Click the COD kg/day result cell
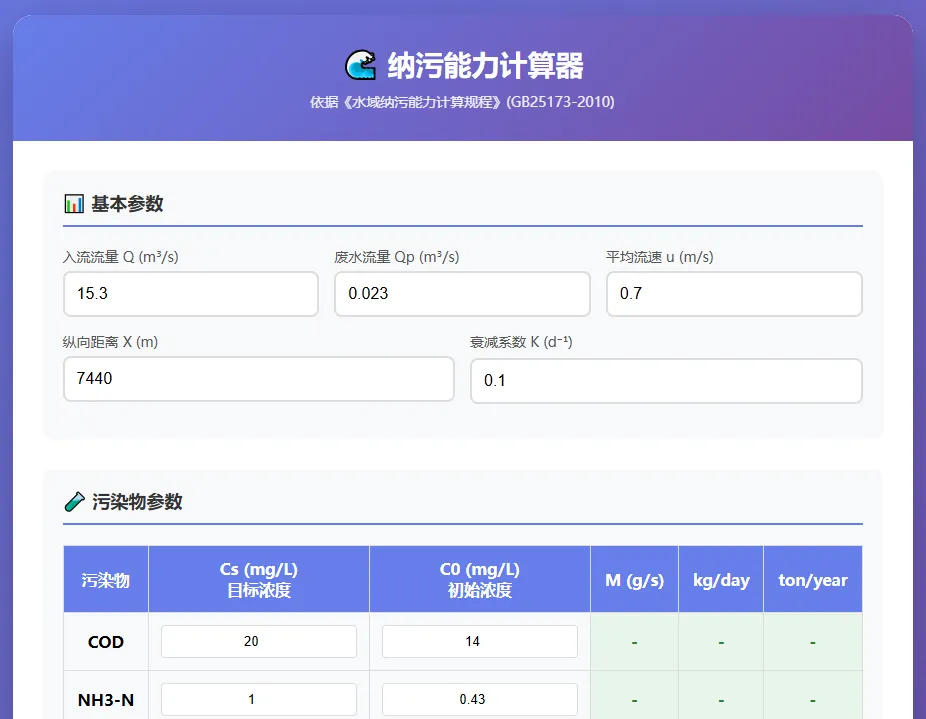The image size is (926, 719). [721, 642]
